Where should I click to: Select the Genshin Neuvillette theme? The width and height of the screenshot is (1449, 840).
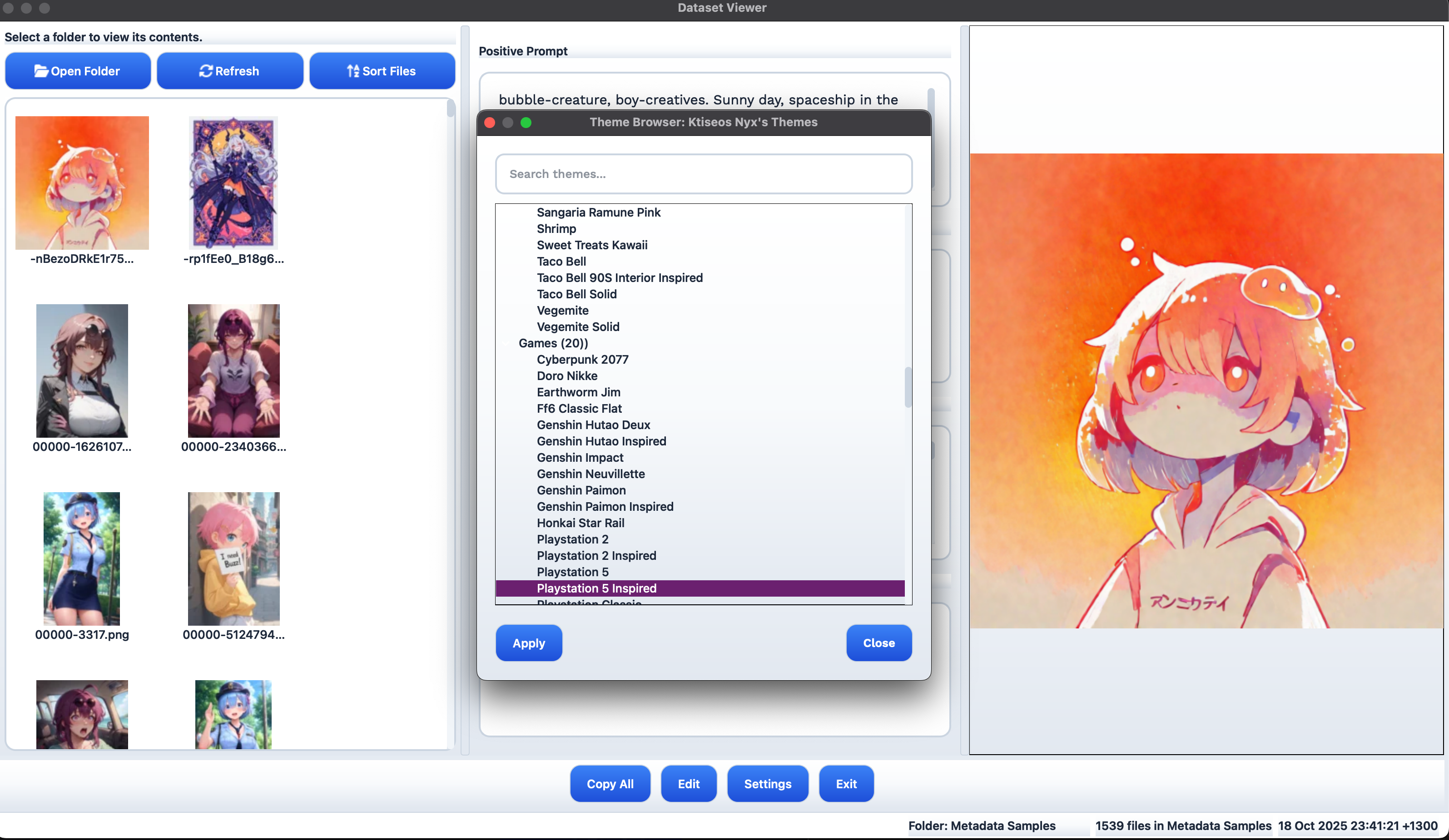pos(590,474)
